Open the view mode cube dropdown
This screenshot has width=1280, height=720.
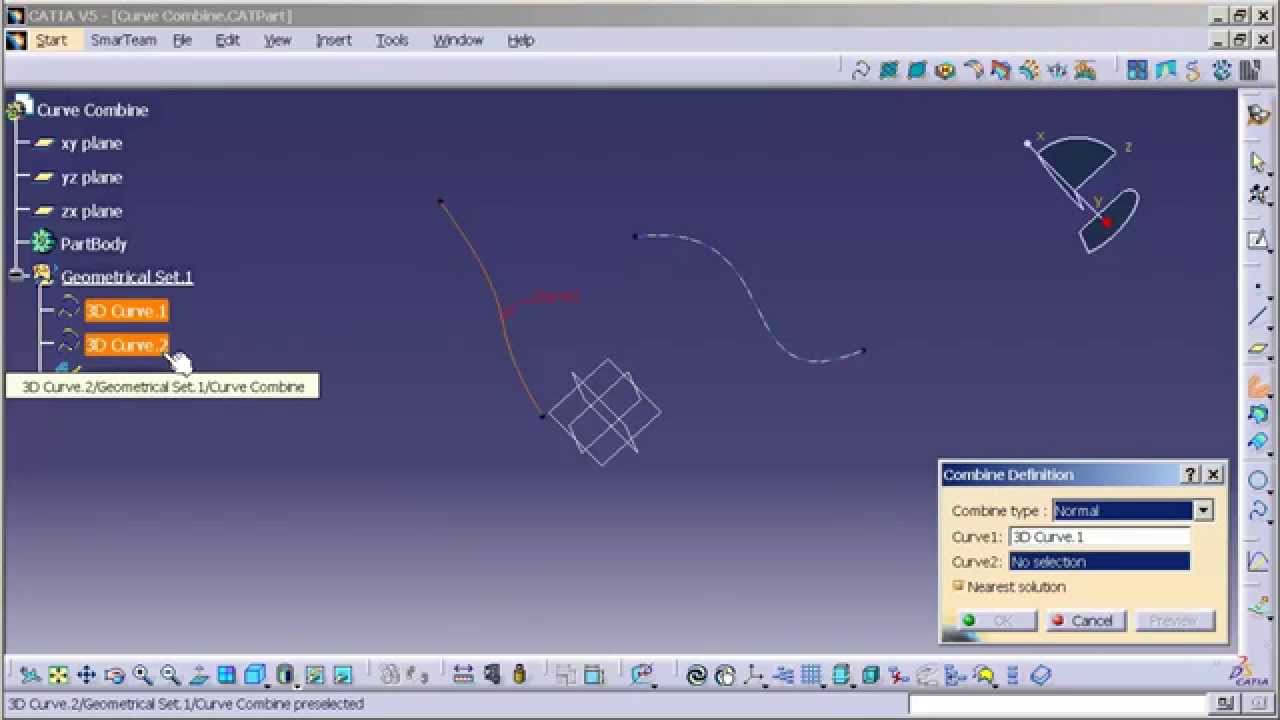[x=267, y=685]
